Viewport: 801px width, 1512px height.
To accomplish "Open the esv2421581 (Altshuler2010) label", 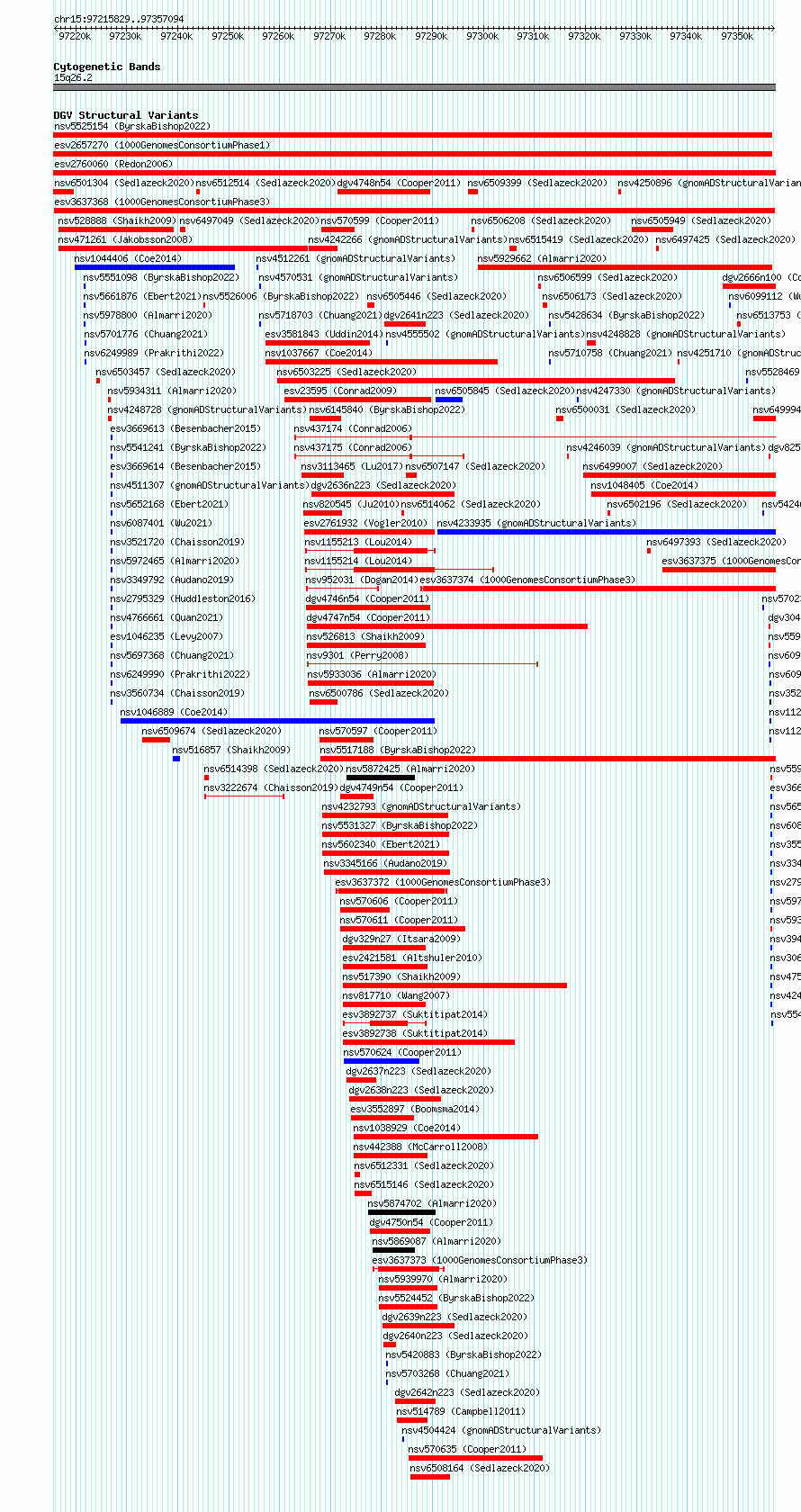I will tap(412, 958).
